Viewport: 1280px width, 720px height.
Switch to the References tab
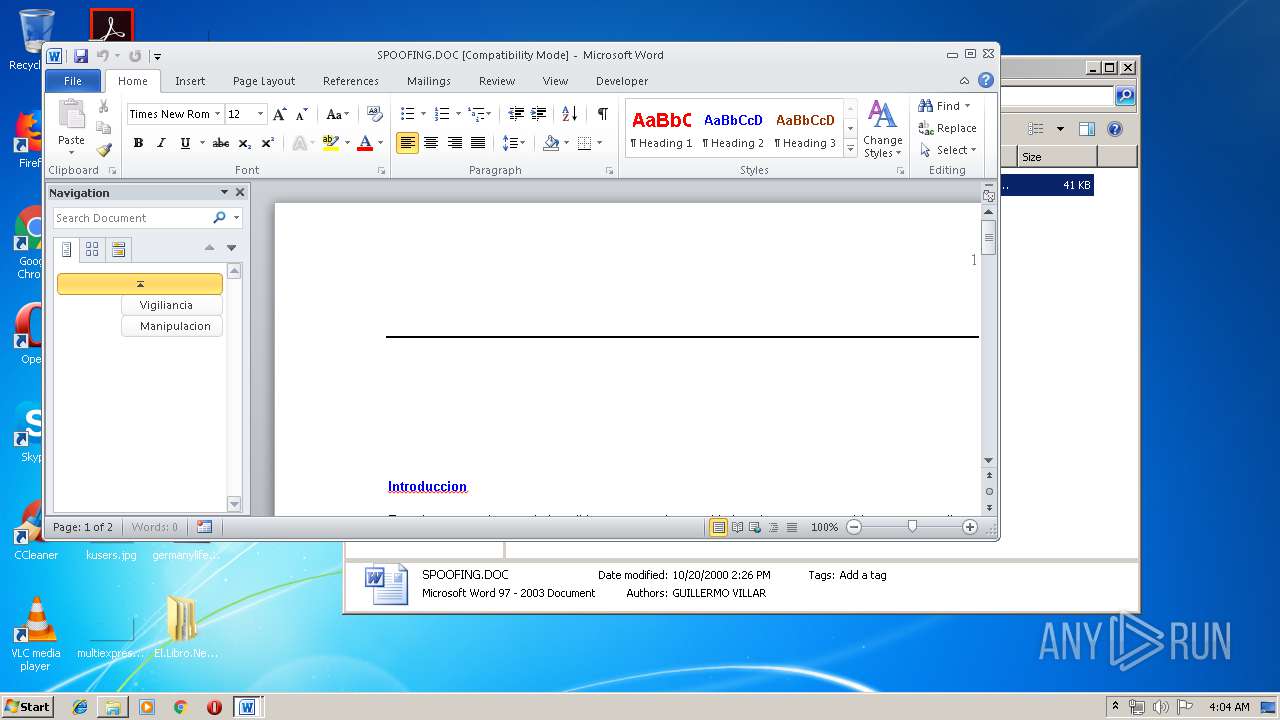pos(351,81)
